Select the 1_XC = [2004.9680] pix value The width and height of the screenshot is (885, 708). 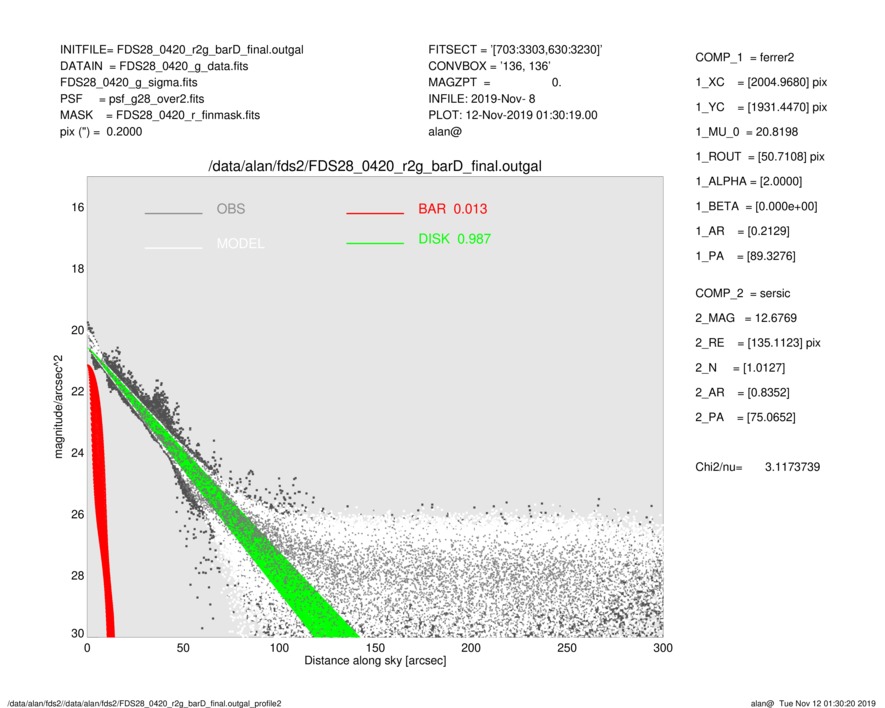click(761, 82)
